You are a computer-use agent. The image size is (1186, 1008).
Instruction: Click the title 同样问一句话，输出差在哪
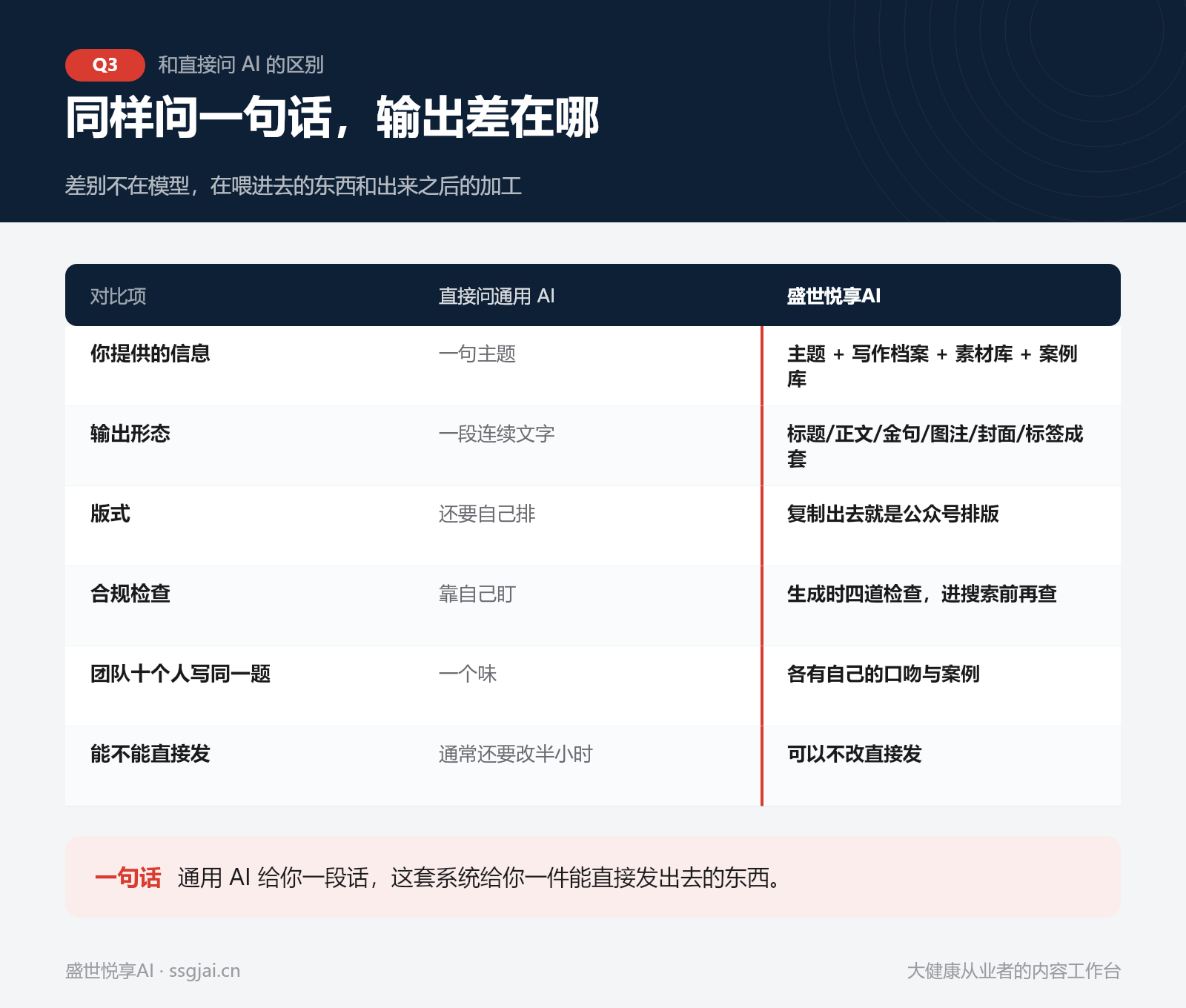click(332, 117)
